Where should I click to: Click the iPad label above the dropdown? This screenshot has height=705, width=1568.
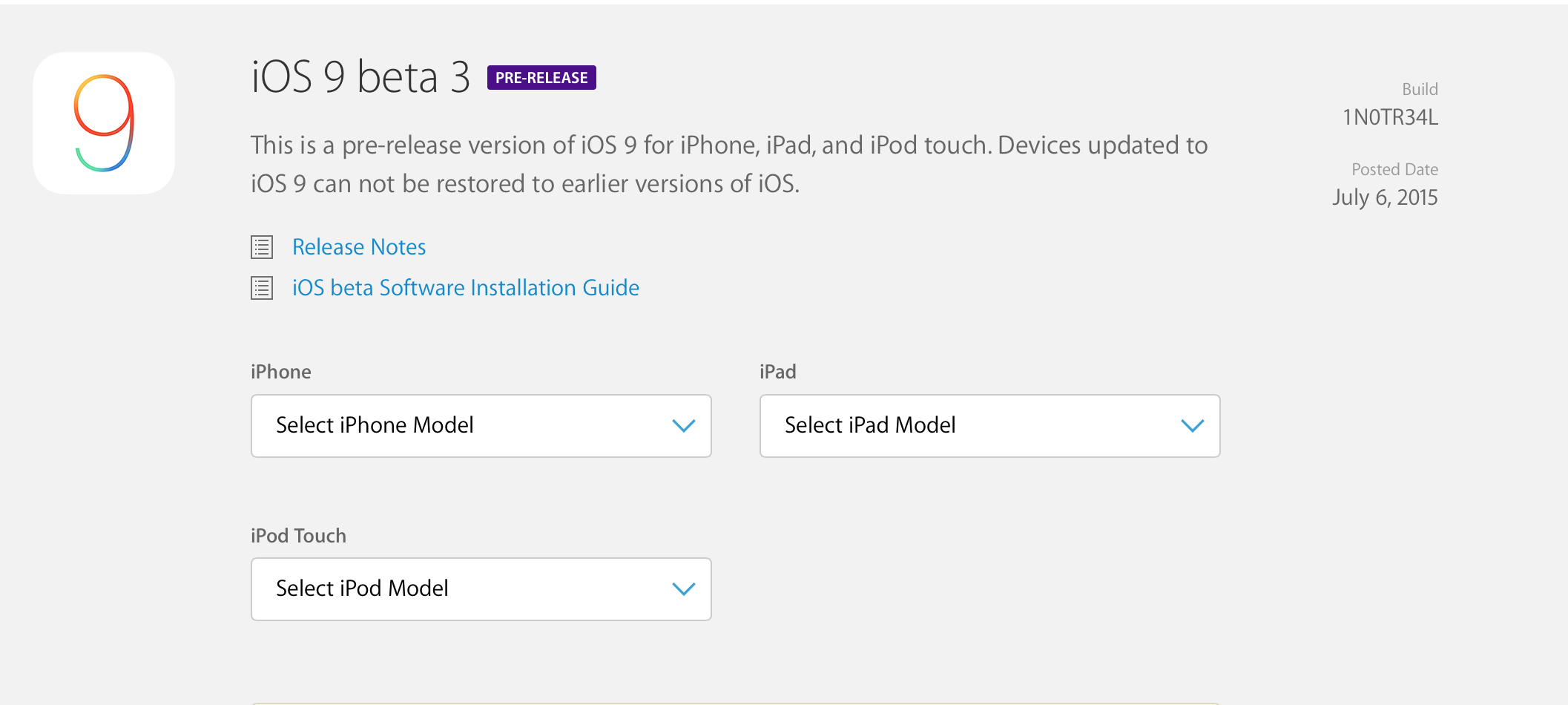coord(777,372)
